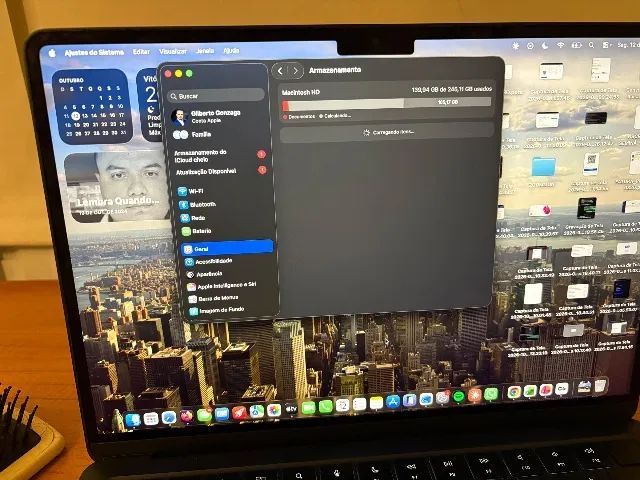Click the battery status menu bar icon
Viewport: 640px width, 480px height.
click(576, 45)
